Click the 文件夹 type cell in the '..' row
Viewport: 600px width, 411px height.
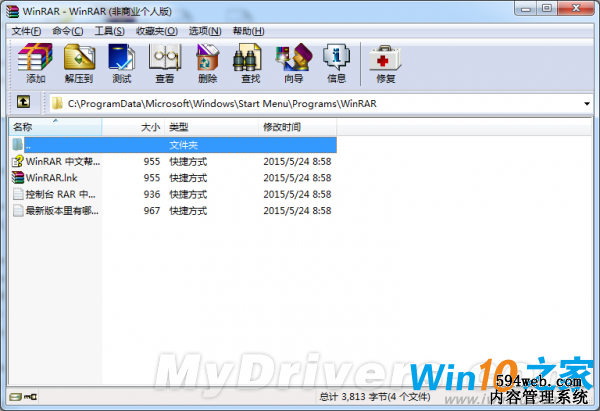(x=184, y=145)
